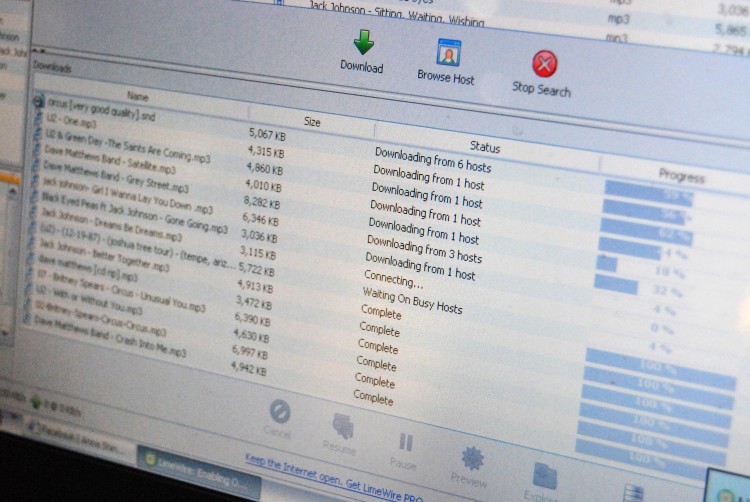Click the green Download arrow icon

[363, 43]
